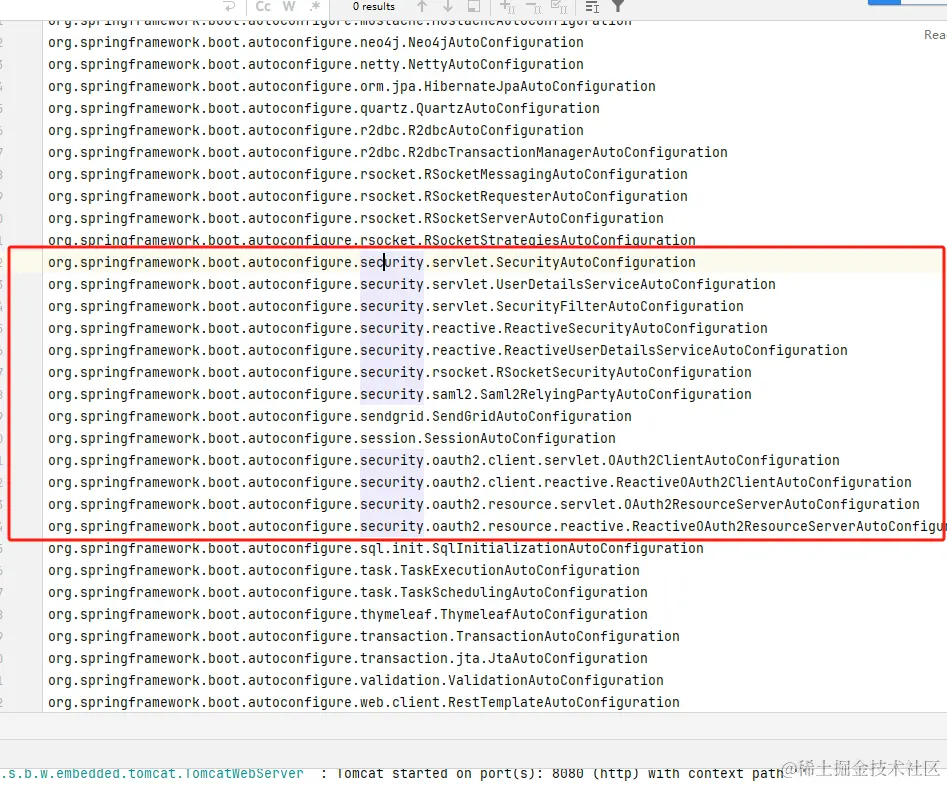The height and width of the screenshot is (785, 947).
Task: Click SendGridAutoConfiguration line
Action: (340, 417)
